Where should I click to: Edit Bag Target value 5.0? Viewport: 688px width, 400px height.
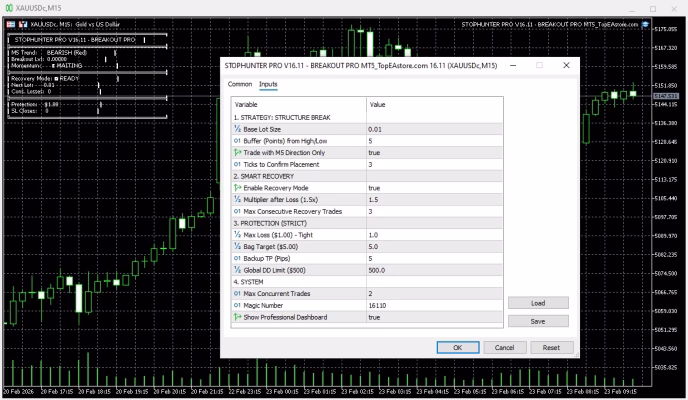click(x=434, y=246)
